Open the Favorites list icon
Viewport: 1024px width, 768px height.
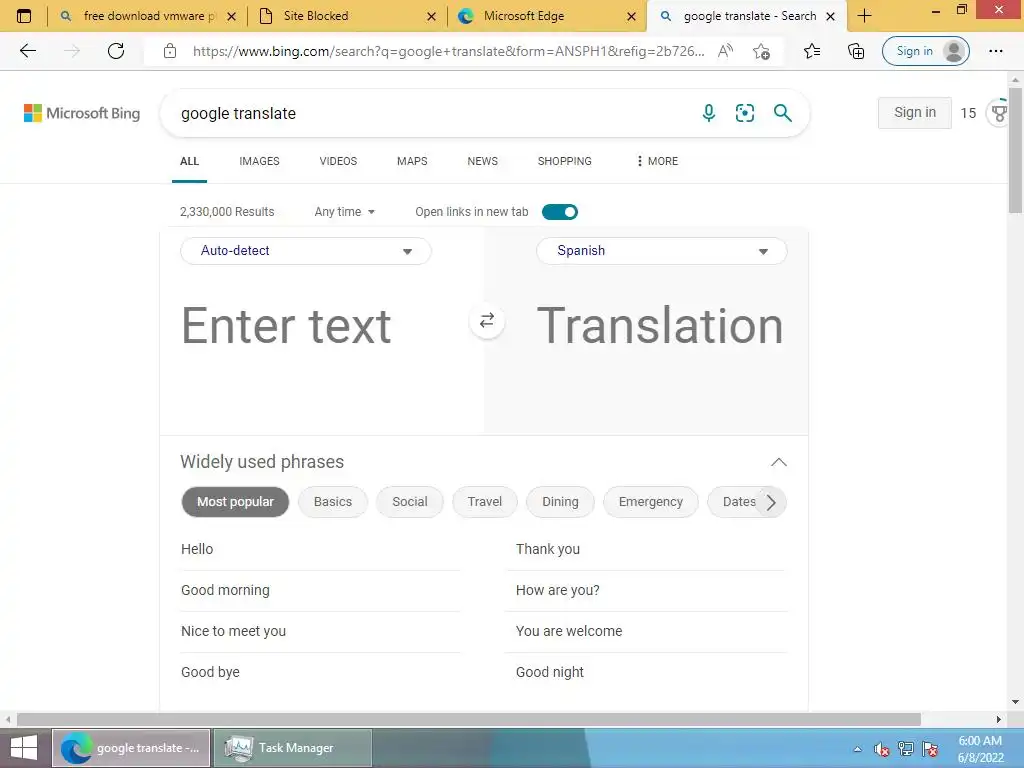(x=812, y=51)
